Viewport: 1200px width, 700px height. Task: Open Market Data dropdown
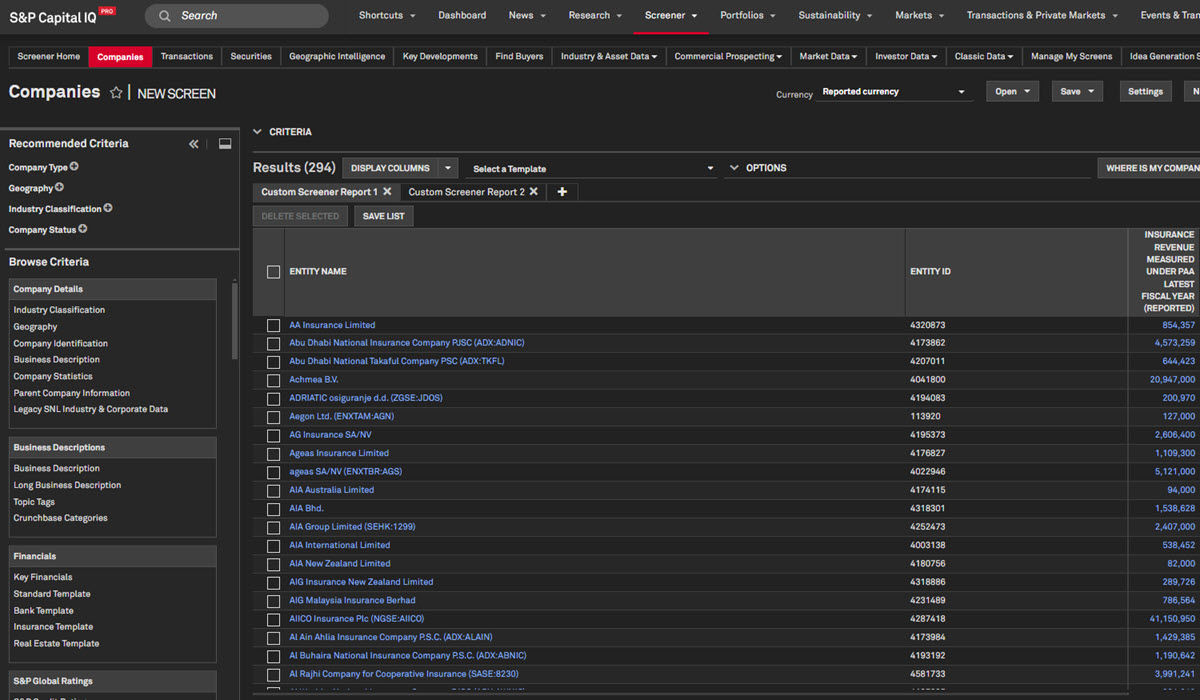pyautogui.click(x=828, y=57)
